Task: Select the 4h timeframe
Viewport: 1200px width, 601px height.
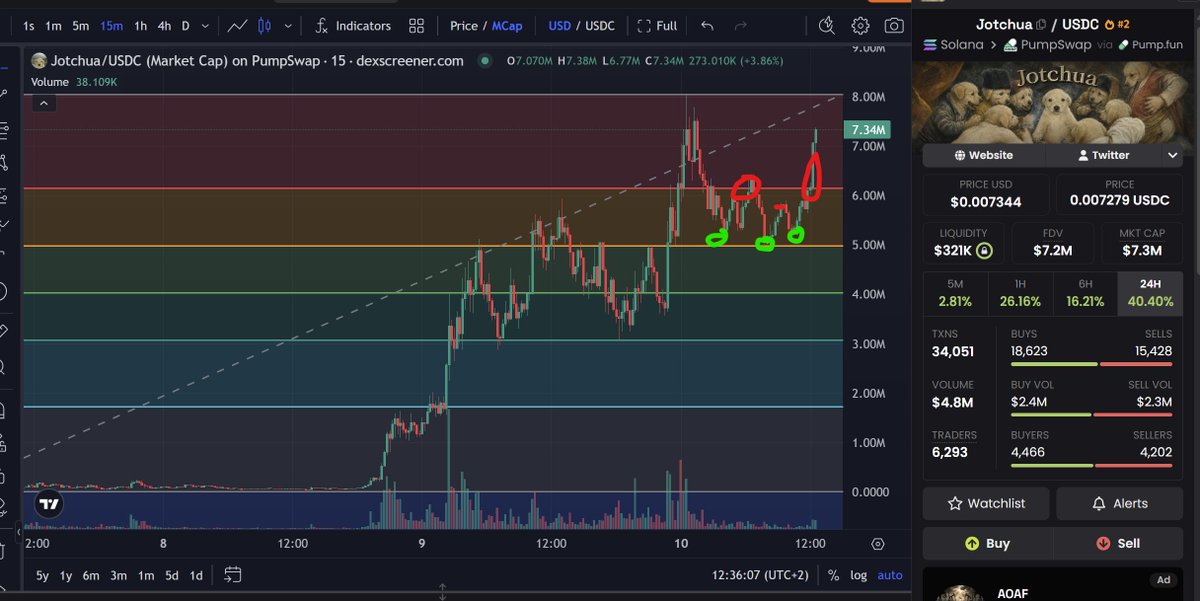Action: tap(165, 26)
